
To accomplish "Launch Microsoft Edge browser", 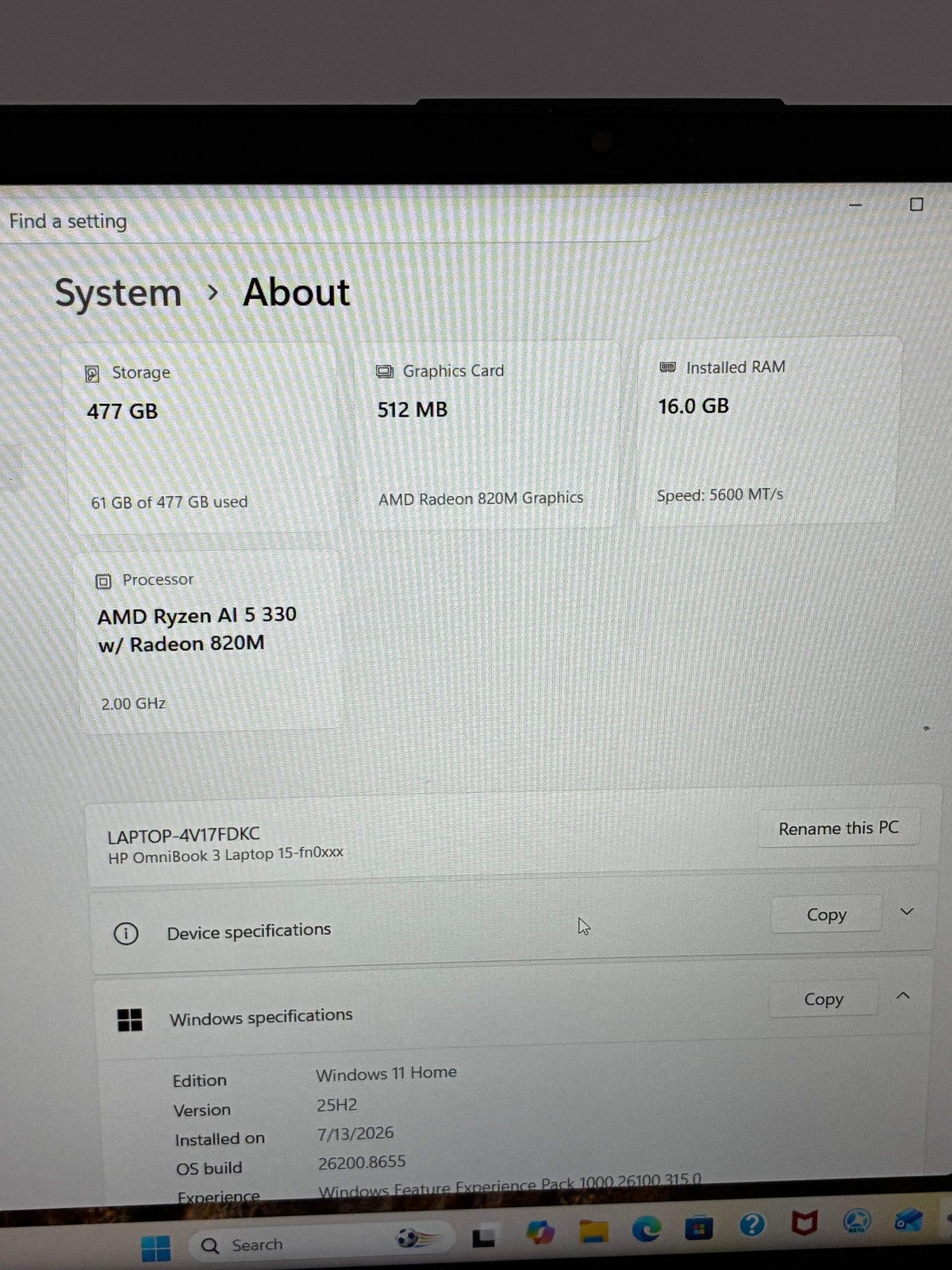I will click(x=647, y=1230).
